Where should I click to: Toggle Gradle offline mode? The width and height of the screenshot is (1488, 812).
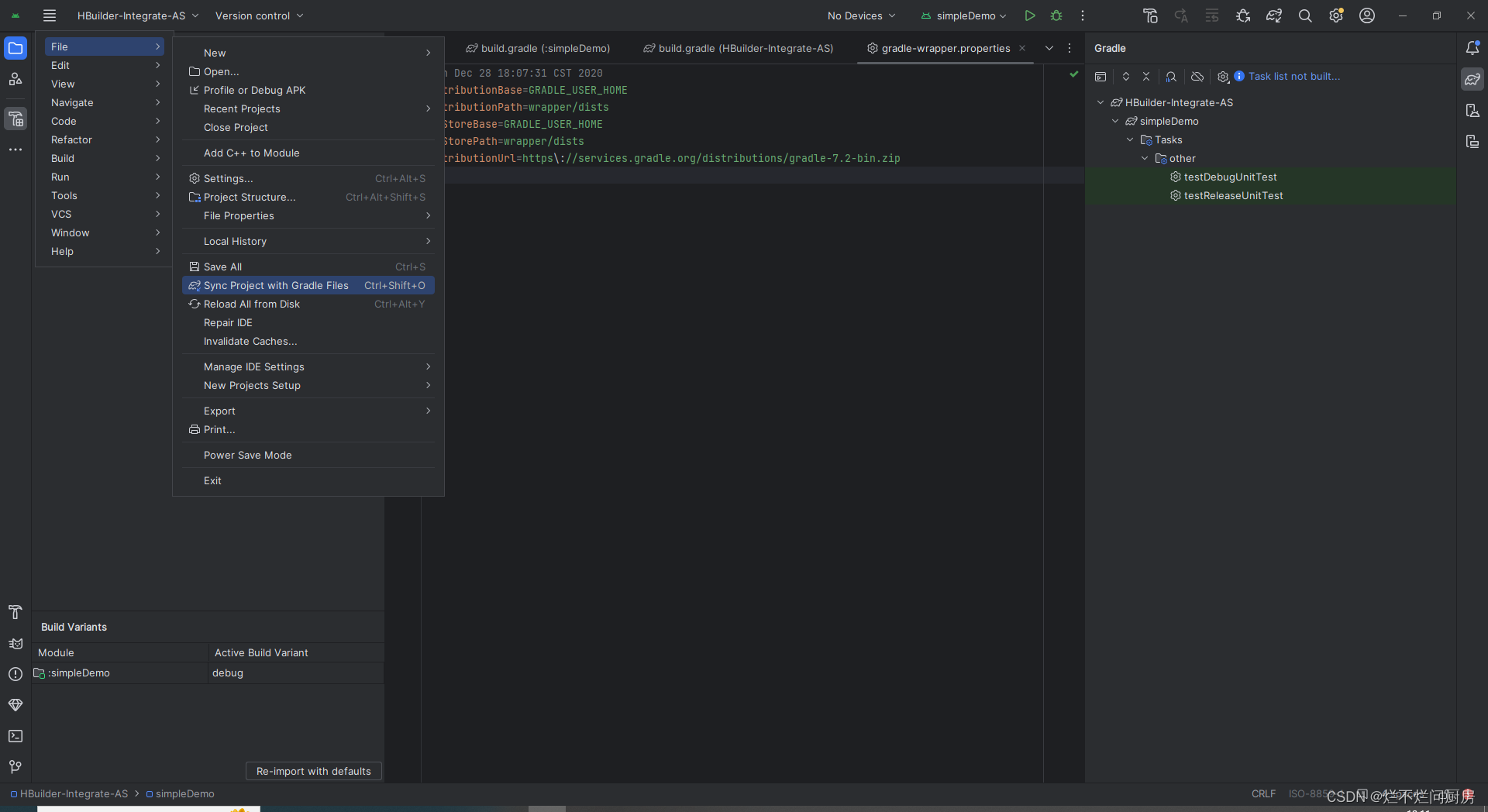[1197, 77]
